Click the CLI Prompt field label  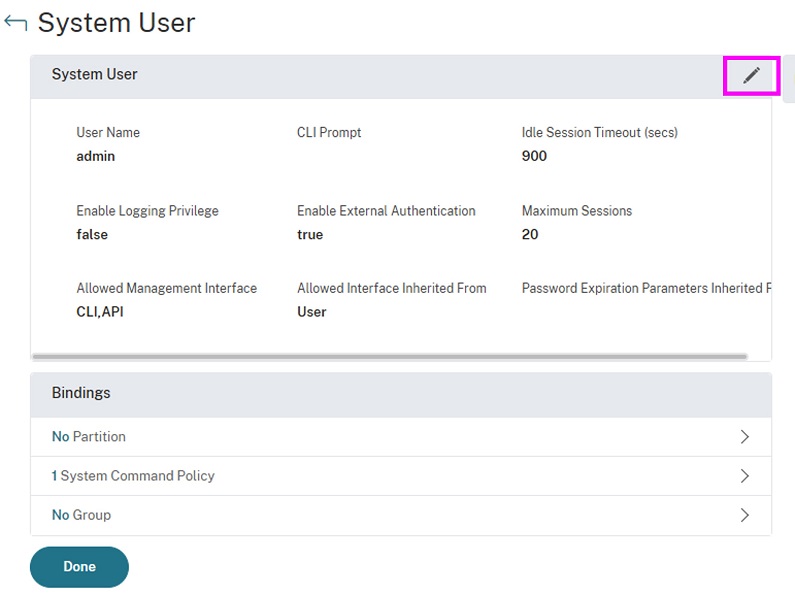329,132
